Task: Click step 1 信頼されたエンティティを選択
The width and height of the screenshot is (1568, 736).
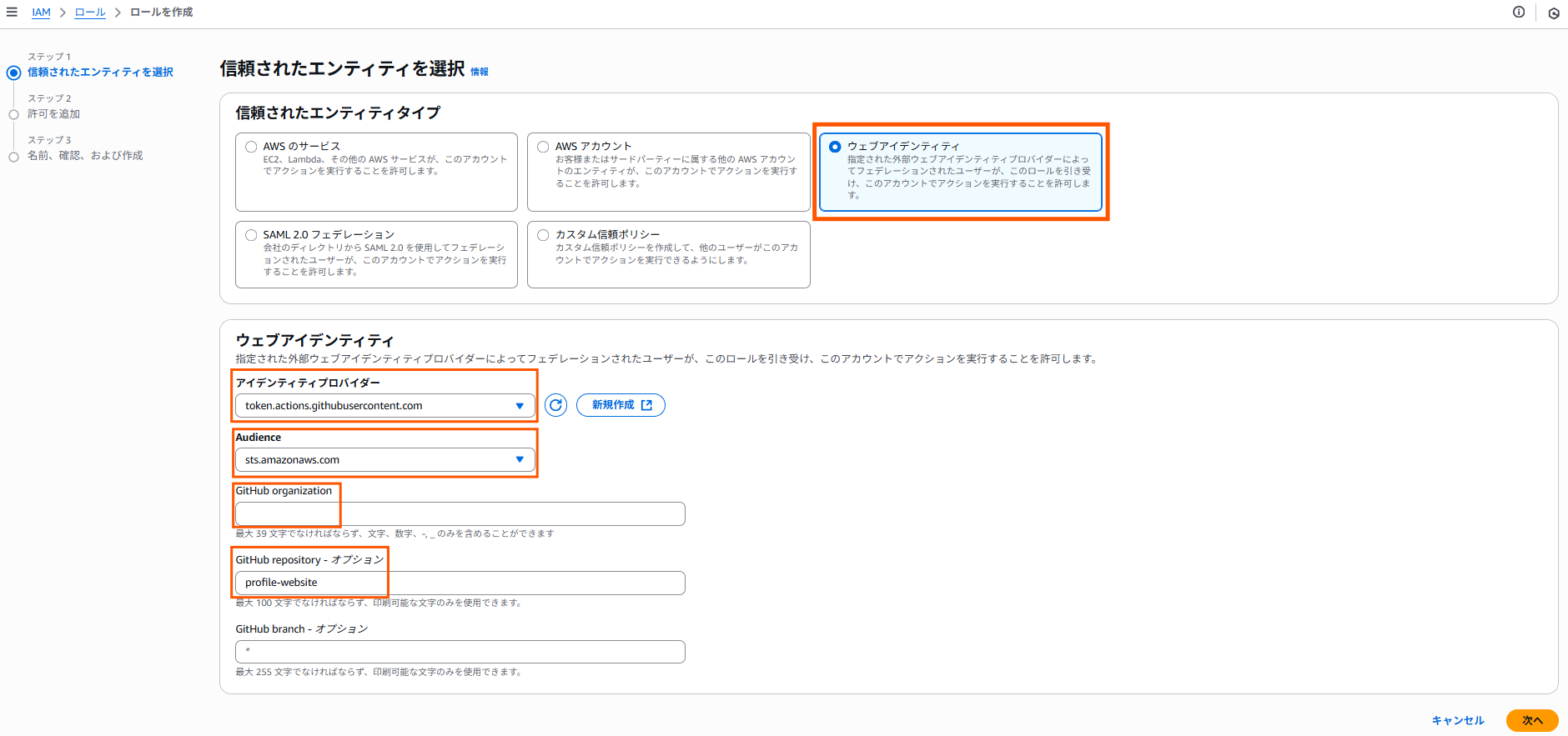Action: point(101,73)
